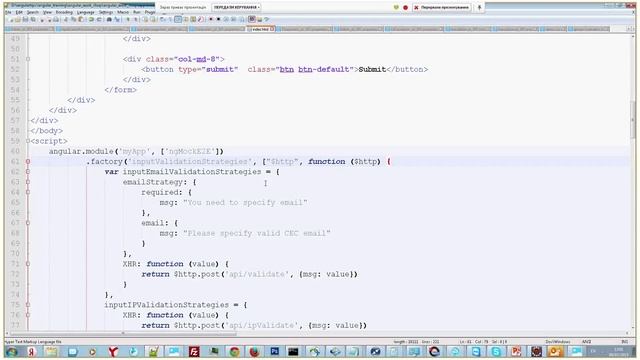Open the Search menu
Viewport: 640px width, 360px height.
click(x=33, y=12)
